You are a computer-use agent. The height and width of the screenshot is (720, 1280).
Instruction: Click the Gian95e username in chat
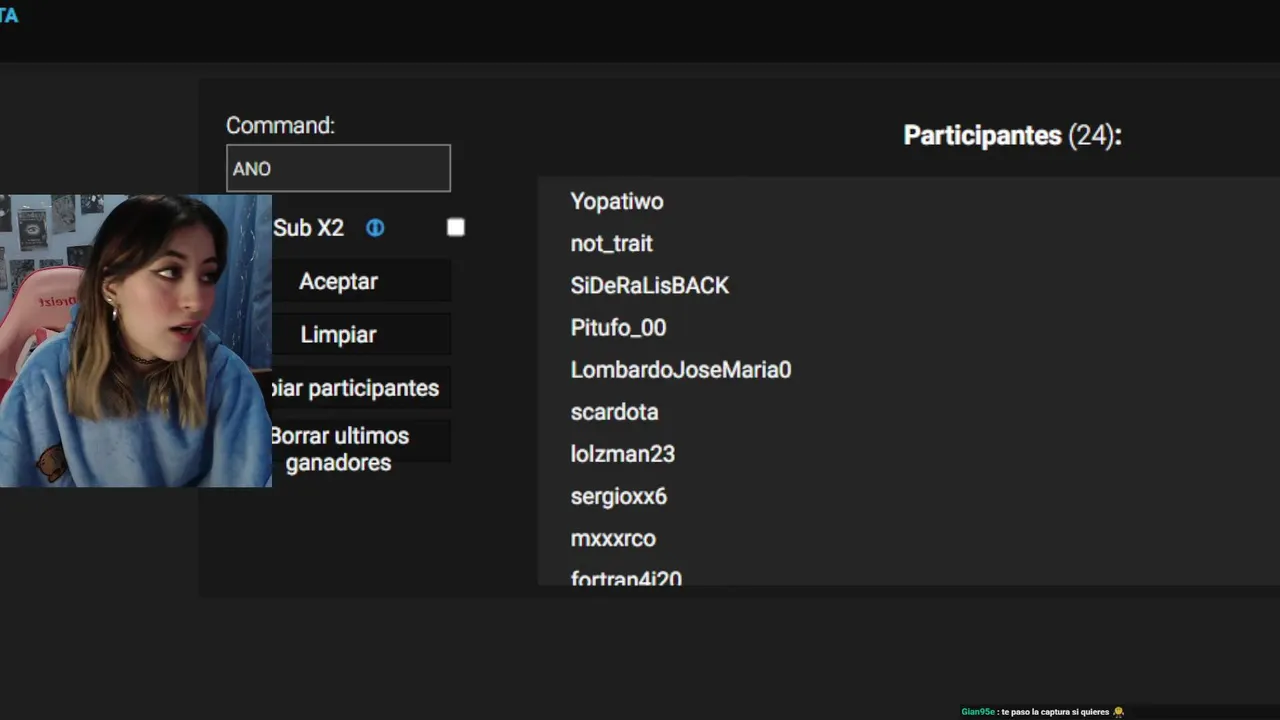[x=977, y=712]
